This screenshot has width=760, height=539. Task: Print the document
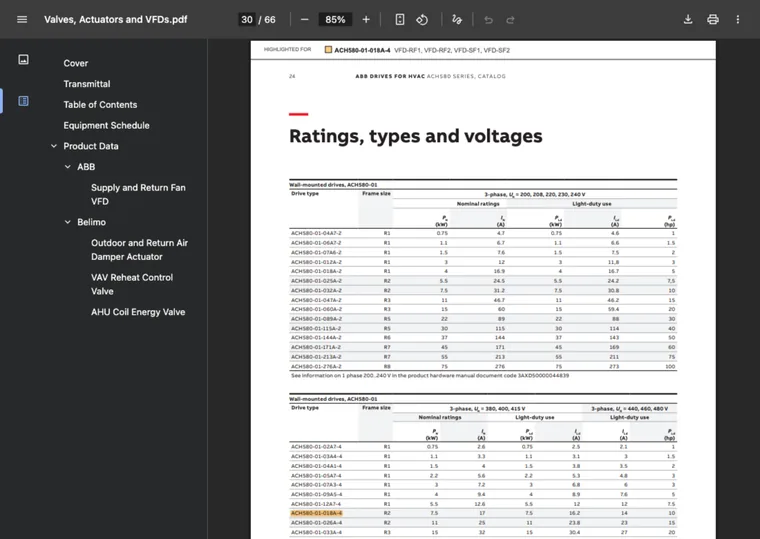(x=712, y=19)
